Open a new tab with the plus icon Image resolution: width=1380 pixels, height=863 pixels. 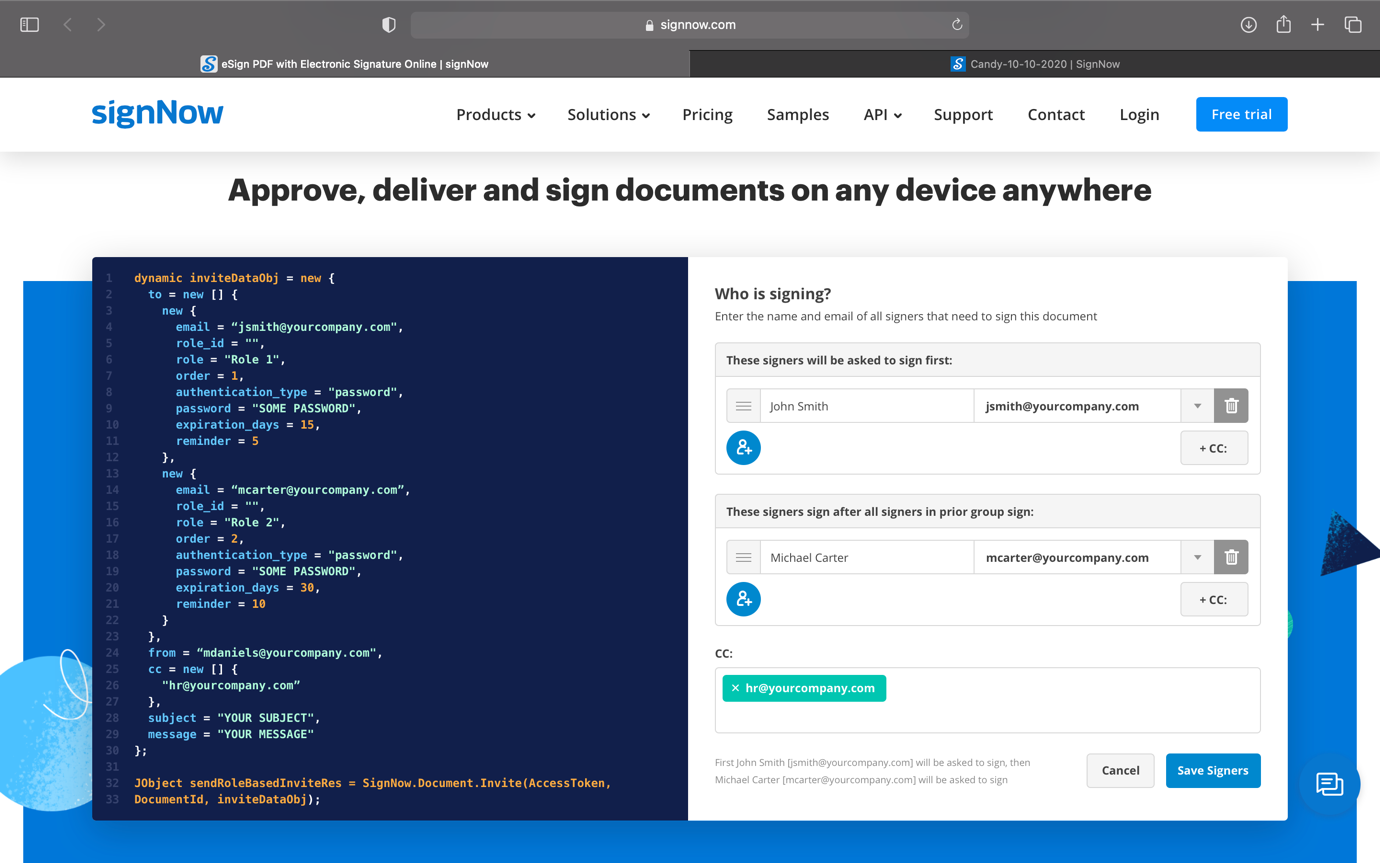pos(1318,25)
